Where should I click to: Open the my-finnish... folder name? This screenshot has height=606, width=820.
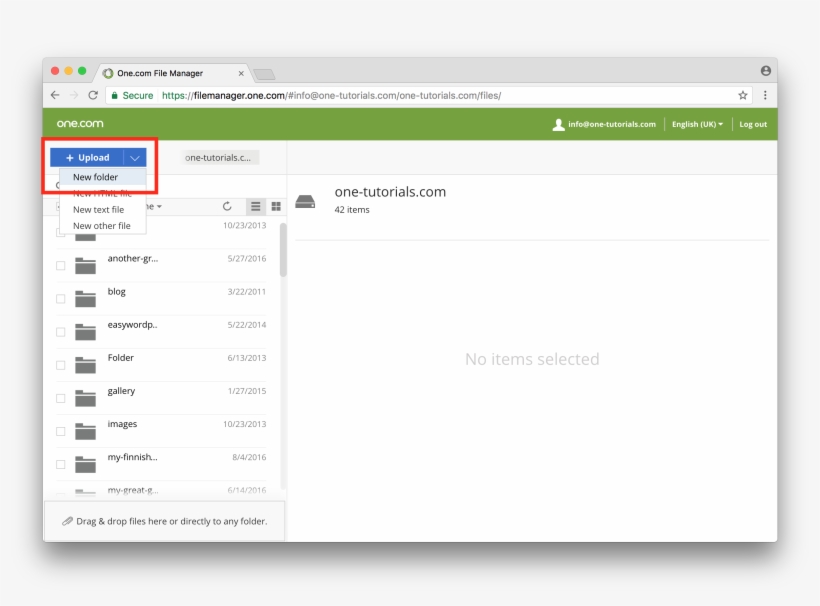click(x=132, y=457)
